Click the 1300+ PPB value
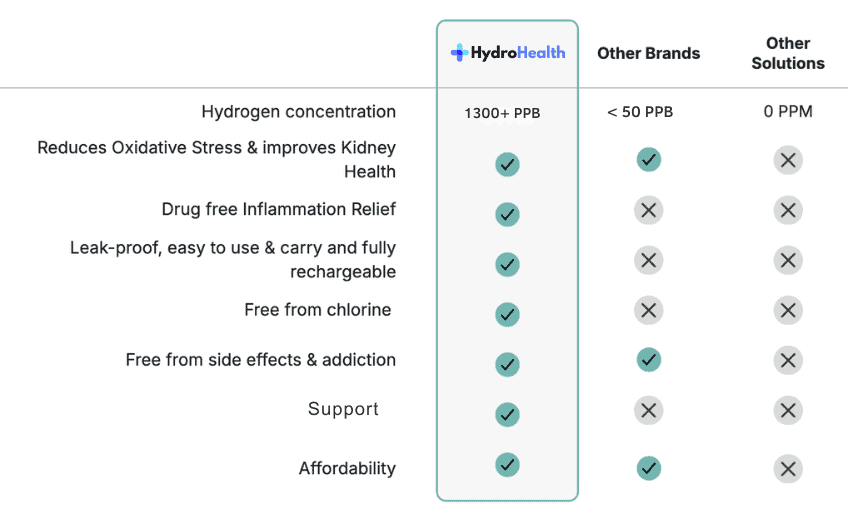Image resolution: width=848 pixels, height=522 pixels. point(502,113)
